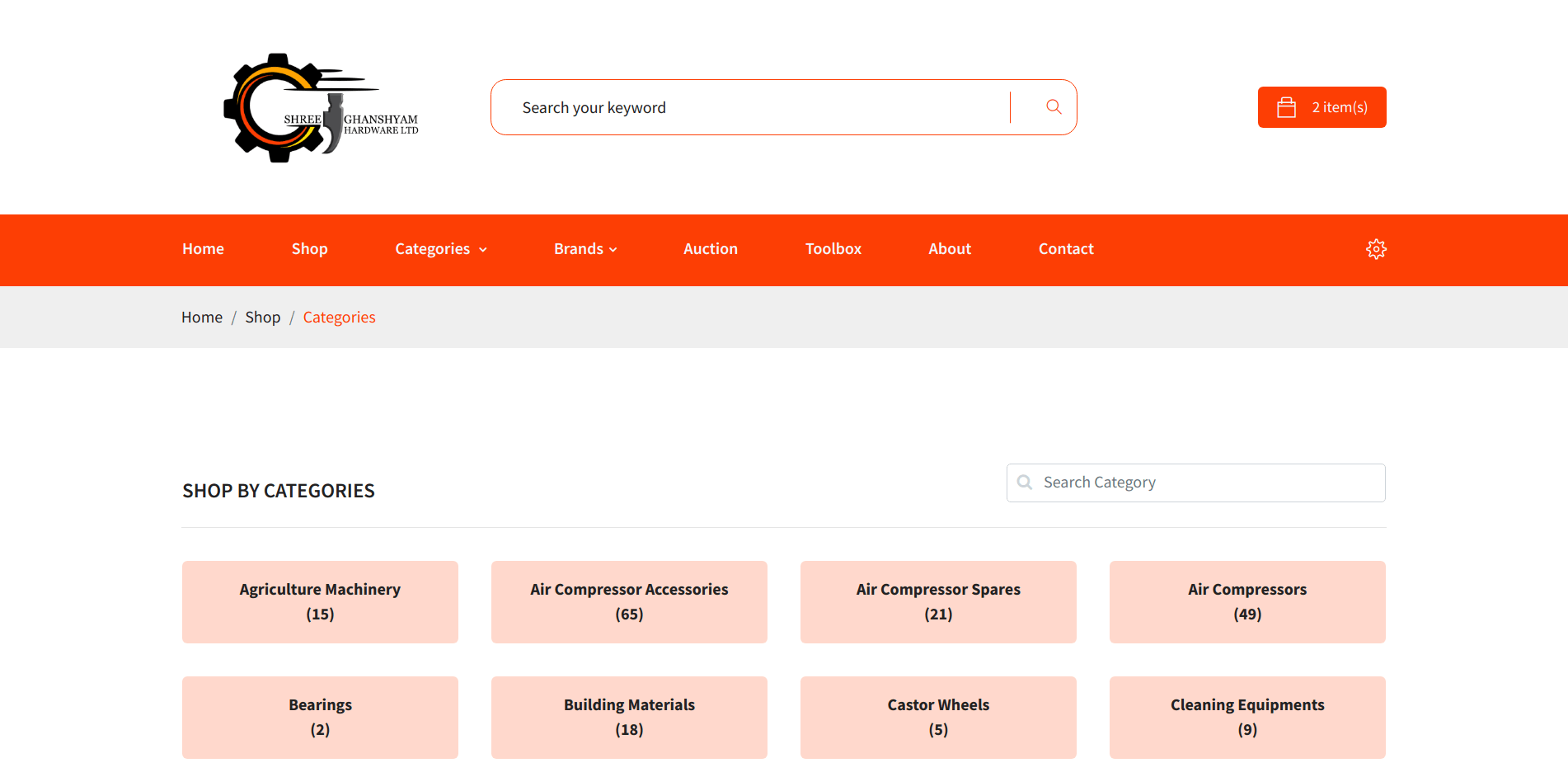Select the Air Compressors category tile

1246,601
